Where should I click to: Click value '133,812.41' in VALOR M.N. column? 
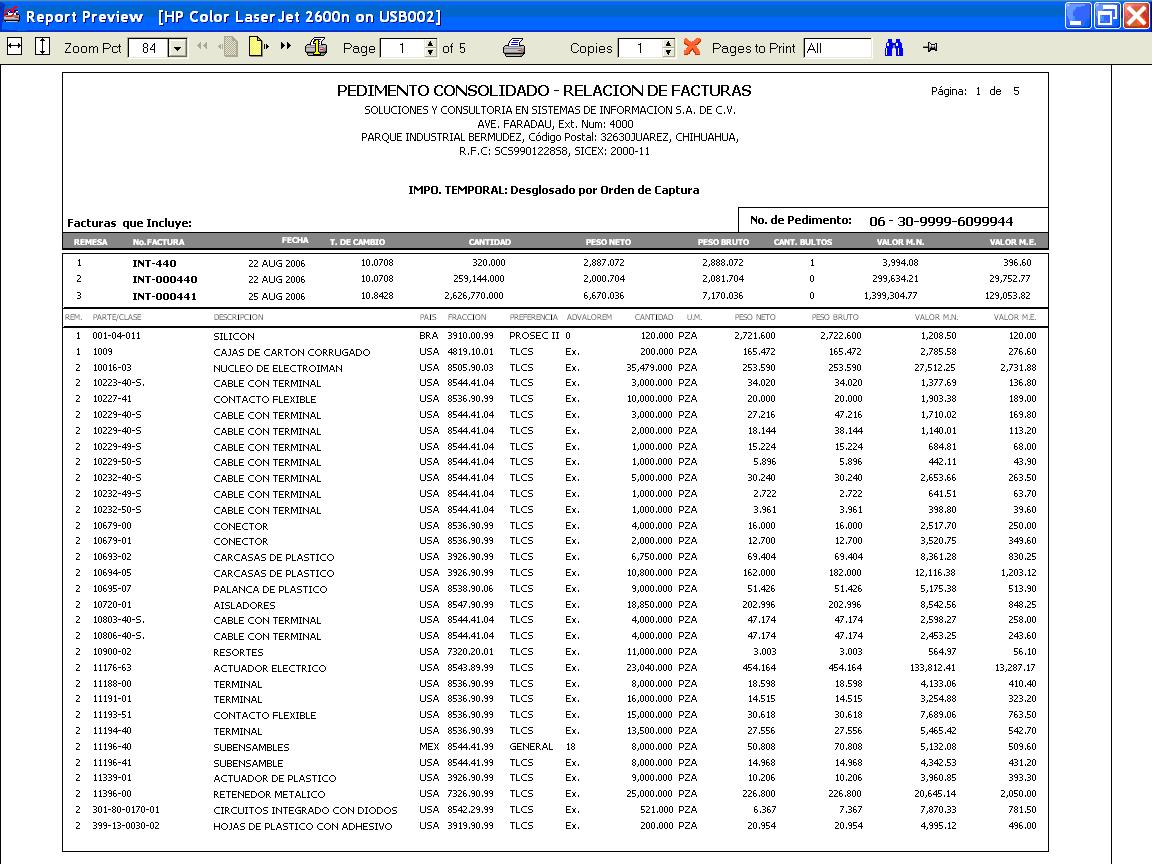pyautogui.click(x=932, y=668)
